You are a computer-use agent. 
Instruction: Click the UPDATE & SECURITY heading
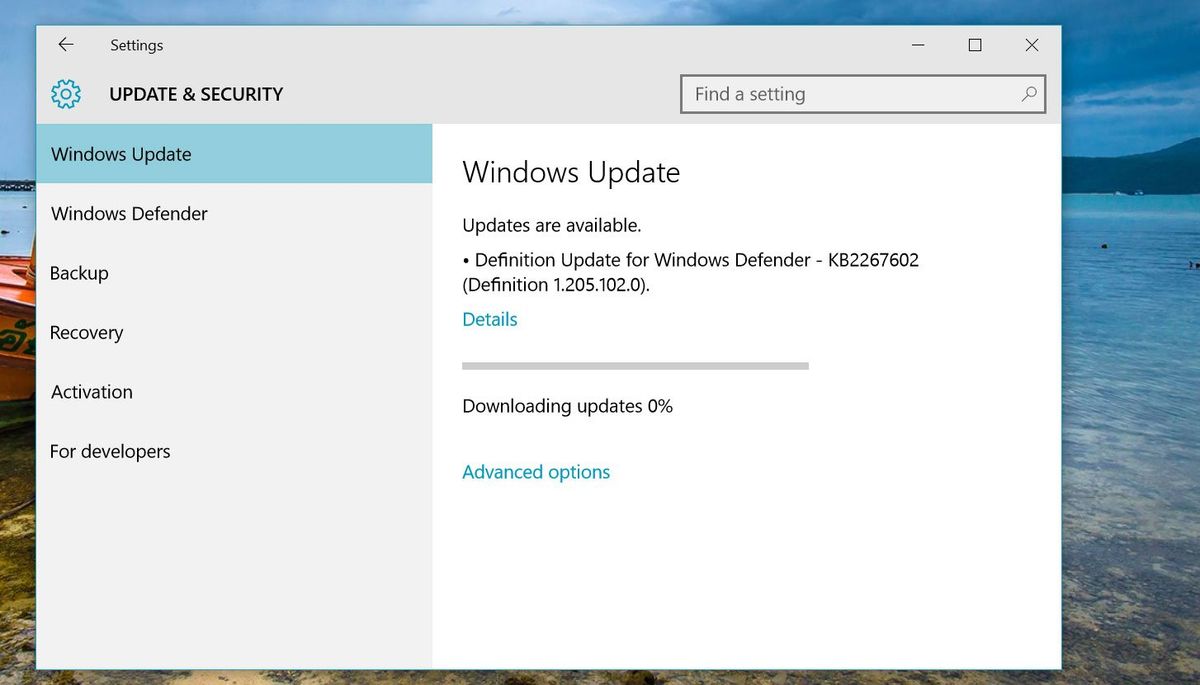pos(195,94)
